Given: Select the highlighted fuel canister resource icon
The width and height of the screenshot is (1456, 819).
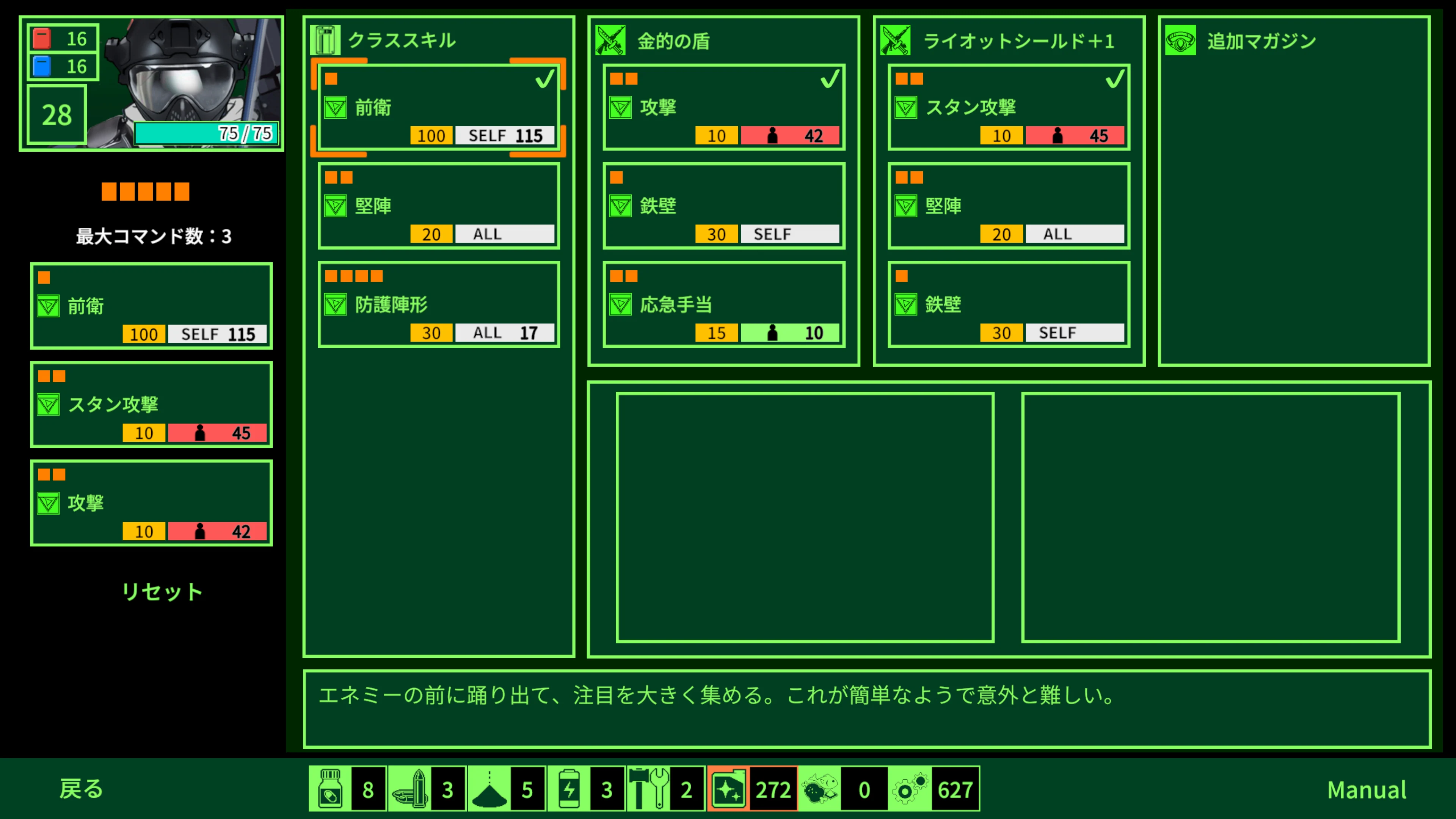Looking at the screenshot, I should click(x=730, y=789).
